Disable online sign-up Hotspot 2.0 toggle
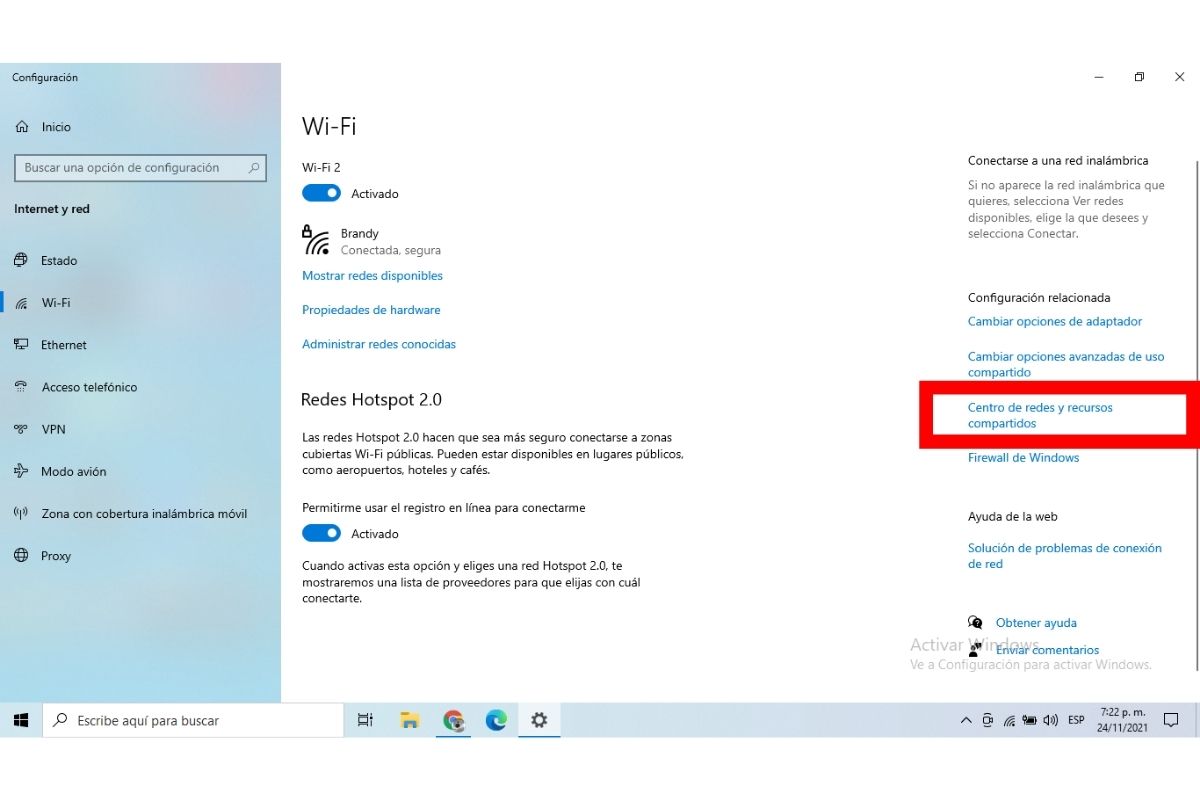This screenshot has width=1200, height=800. (x=321, y=533)
